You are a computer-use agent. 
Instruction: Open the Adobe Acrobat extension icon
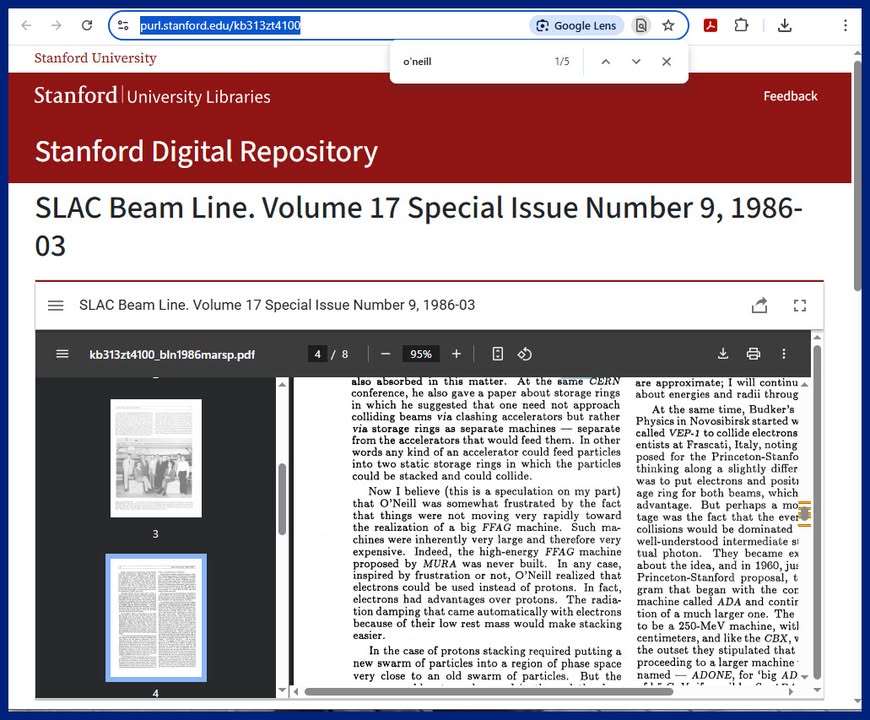710,26
